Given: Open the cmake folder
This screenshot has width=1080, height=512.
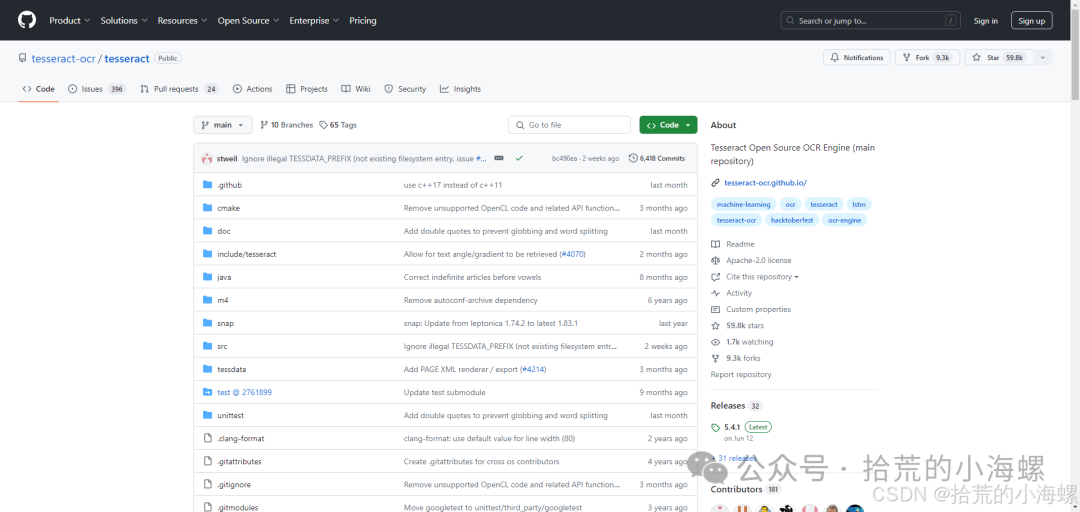Looking at the screenshot, I should (x=229, y=208).
